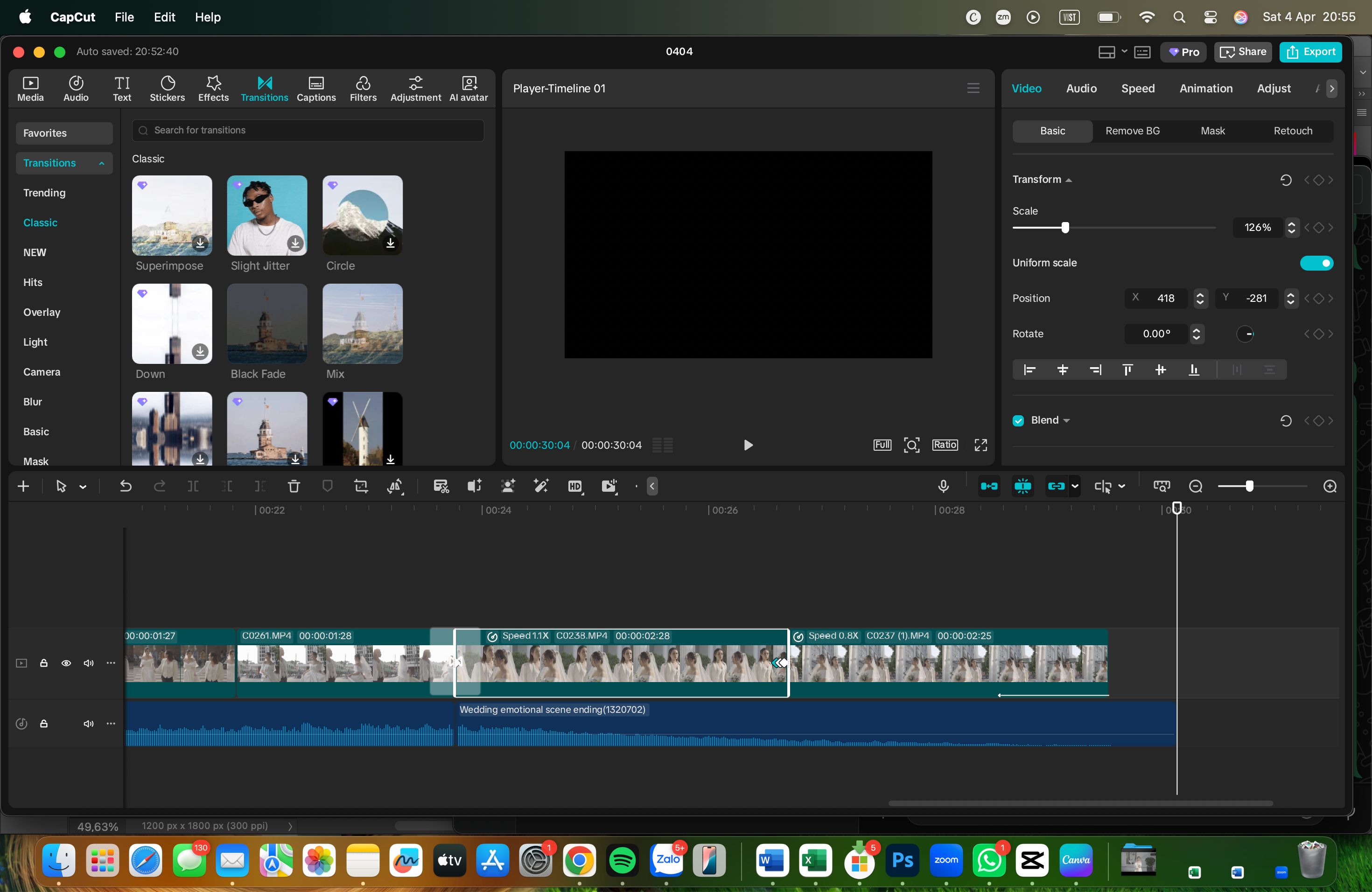Click the Pro upgrade button
1372x892 pixels.
click(x=1183, y=52)
